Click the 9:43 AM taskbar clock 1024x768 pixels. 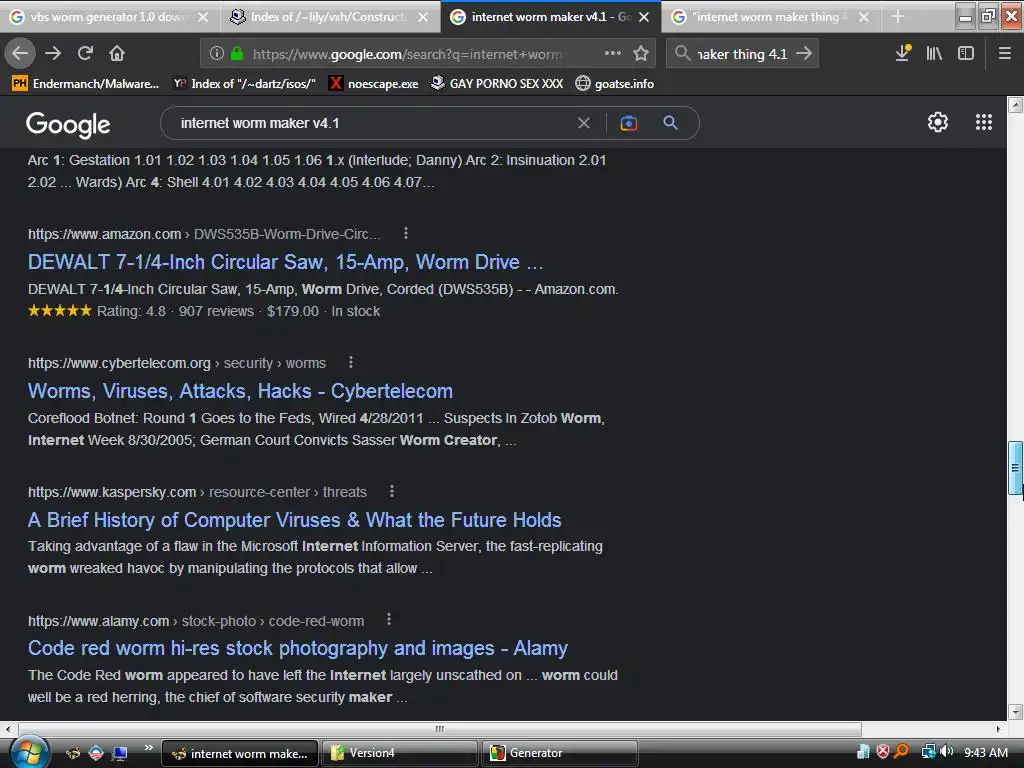(985, 752)
